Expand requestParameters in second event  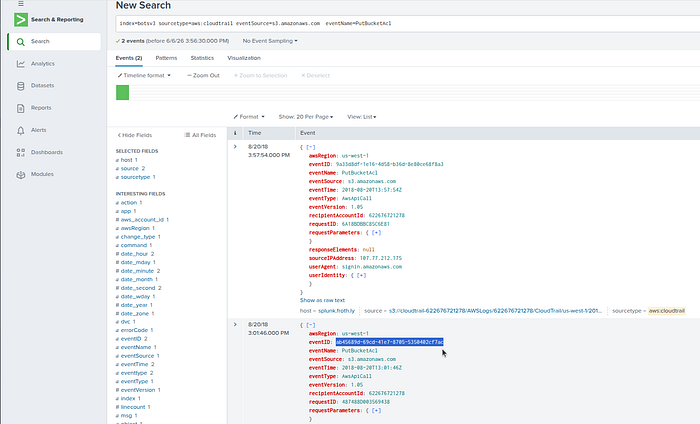[376, 410]
